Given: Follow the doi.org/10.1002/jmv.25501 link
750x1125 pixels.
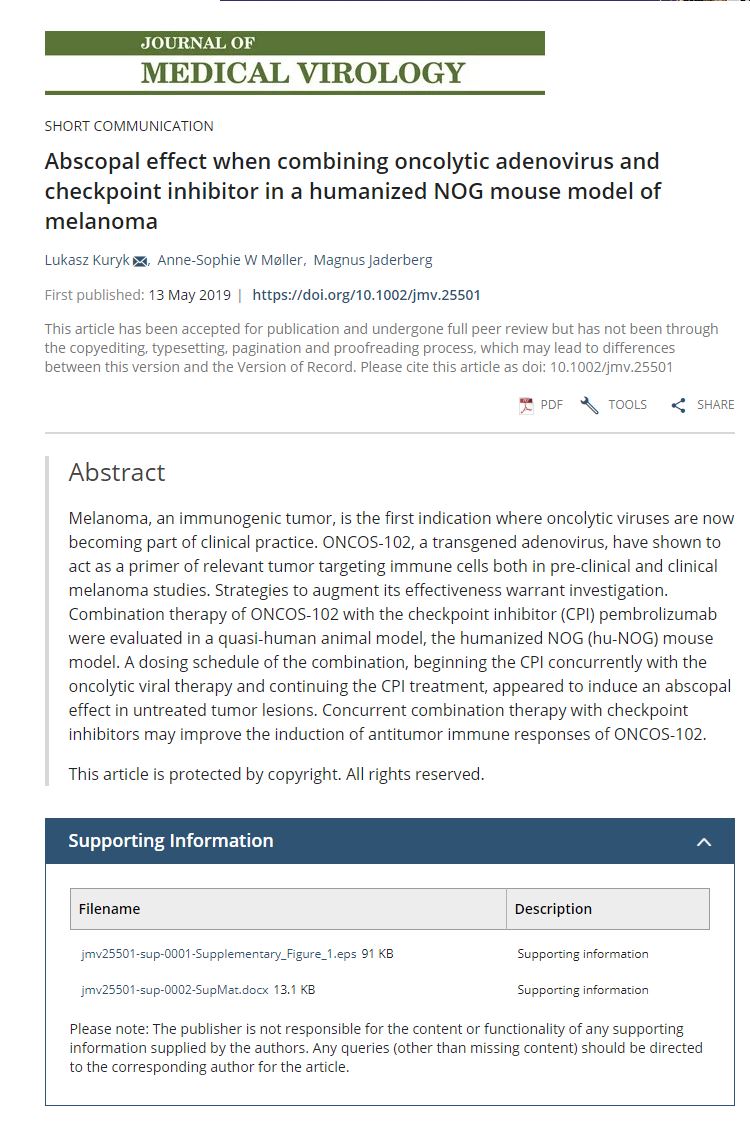Looking at the screenshot, I should click(x=366, y=295).
